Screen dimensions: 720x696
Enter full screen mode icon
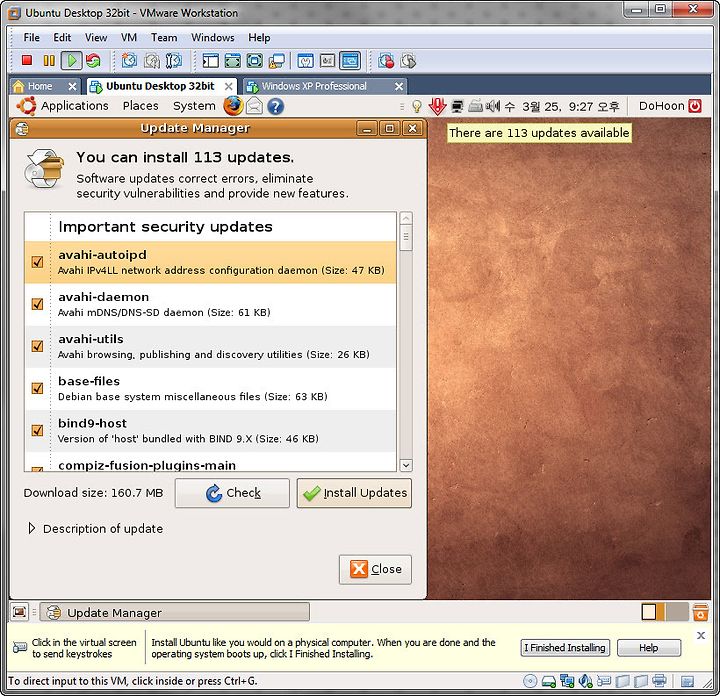coord(233,60)
